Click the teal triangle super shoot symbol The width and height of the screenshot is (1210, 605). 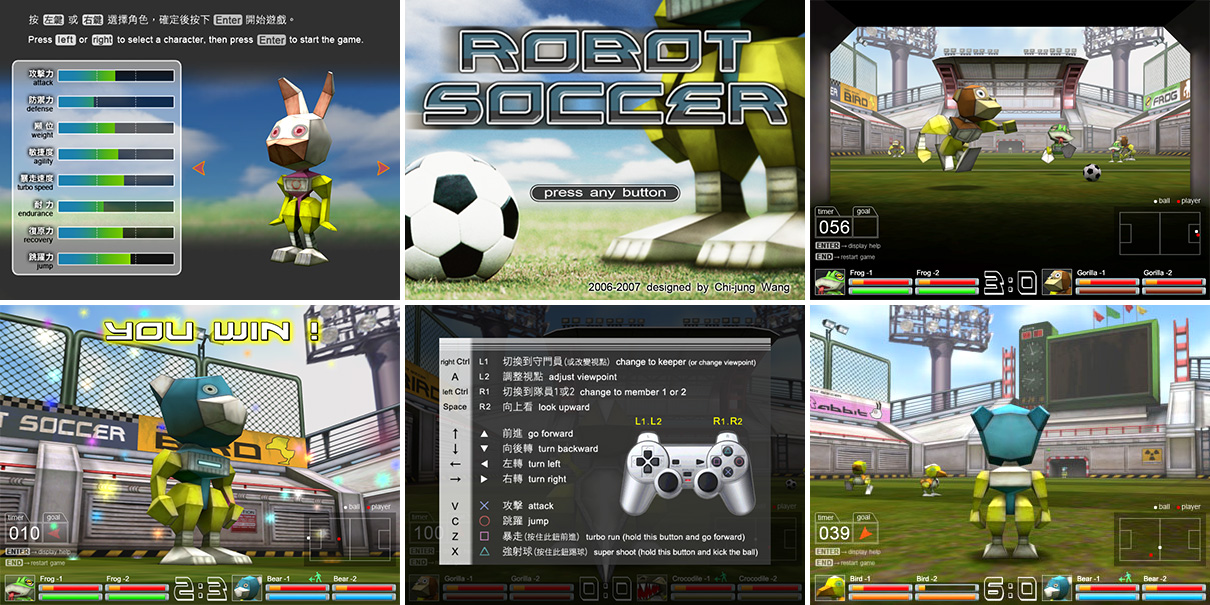[x=484, y=551]
